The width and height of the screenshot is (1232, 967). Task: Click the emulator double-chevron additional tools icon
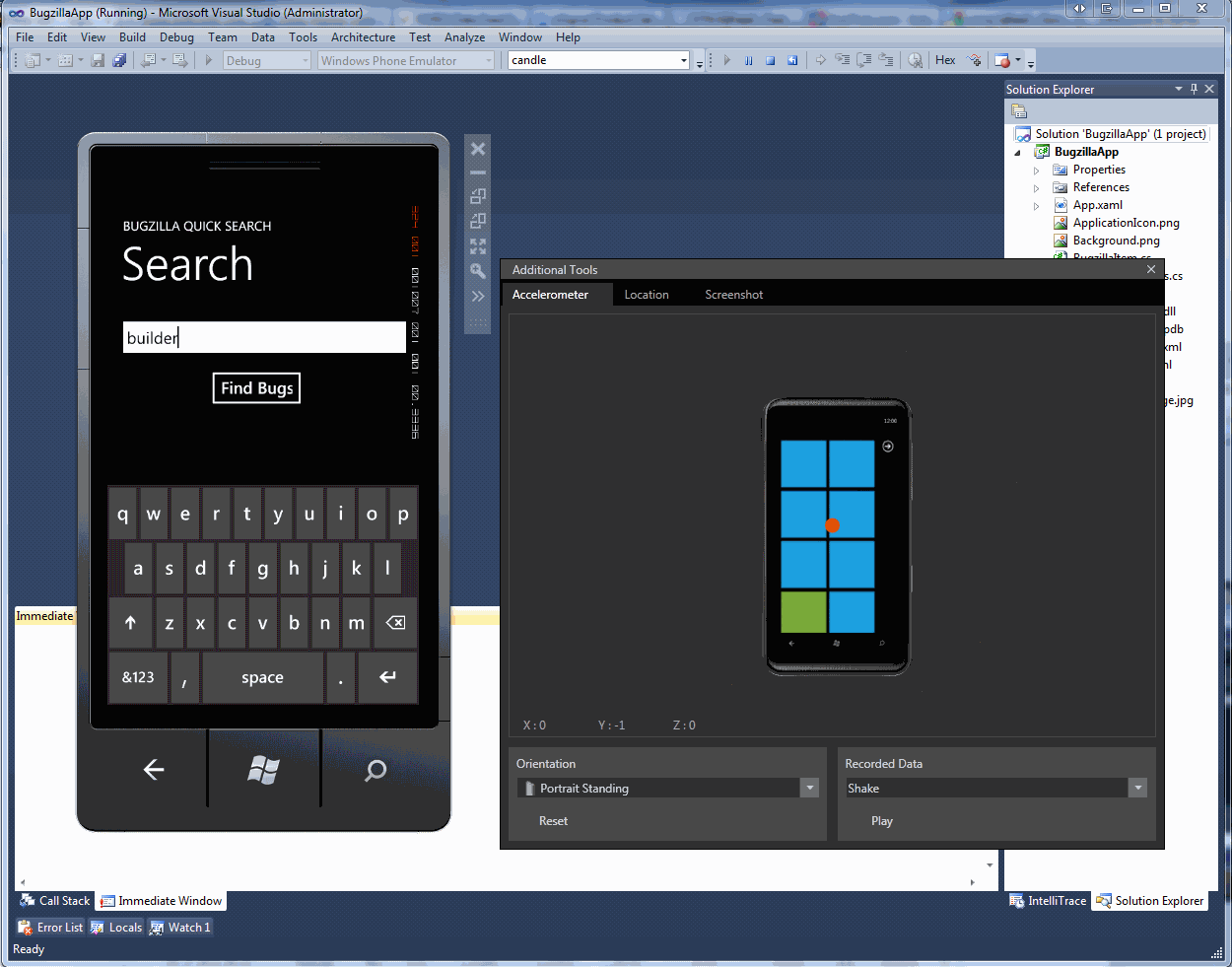pos(478,296)
